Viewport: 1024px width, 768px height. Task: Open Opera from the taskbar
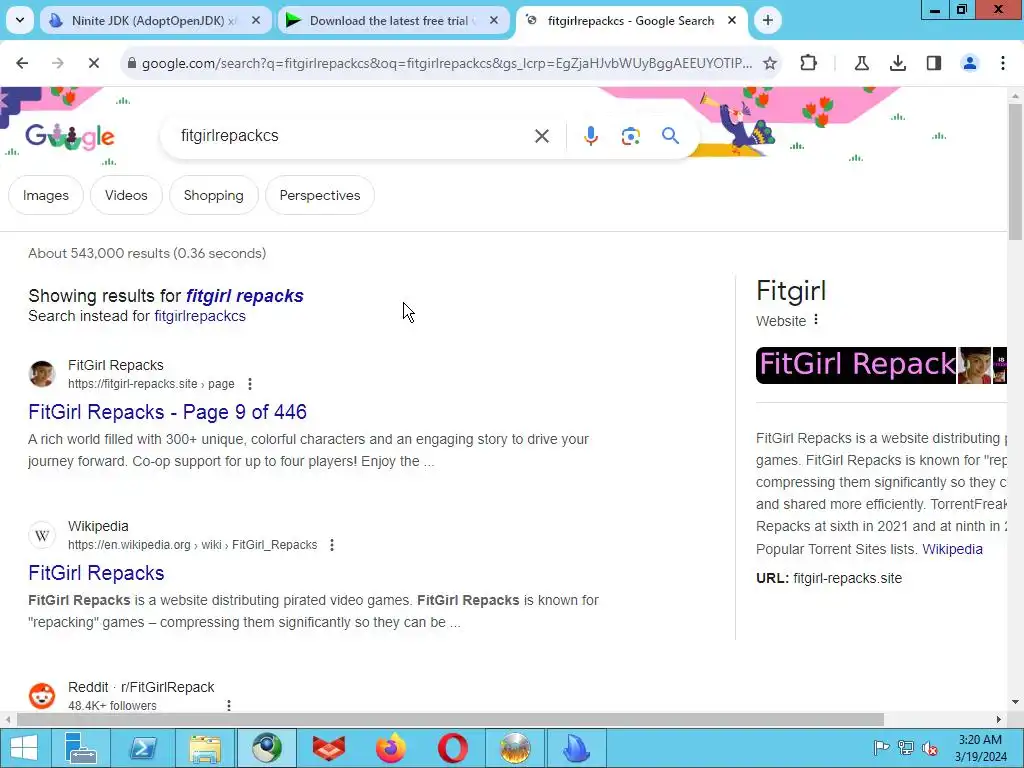453,748
